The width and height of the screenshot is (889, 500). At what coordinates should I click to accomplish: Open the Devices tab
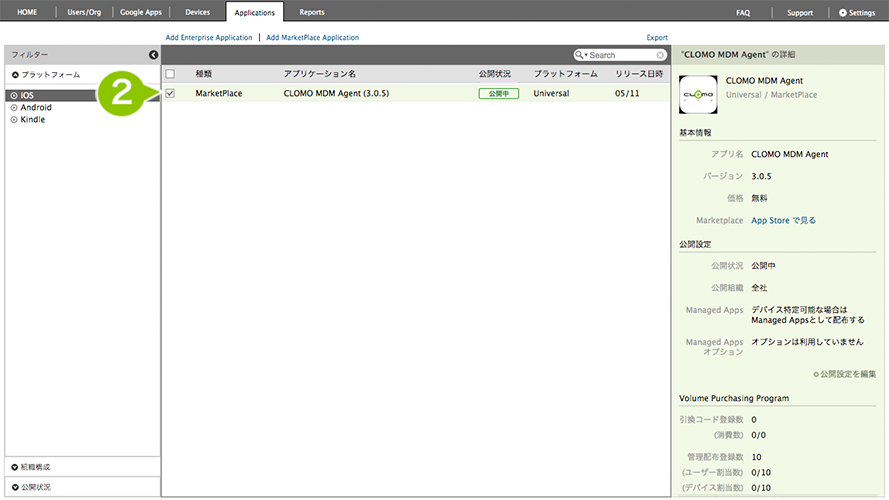click(197, 12)
